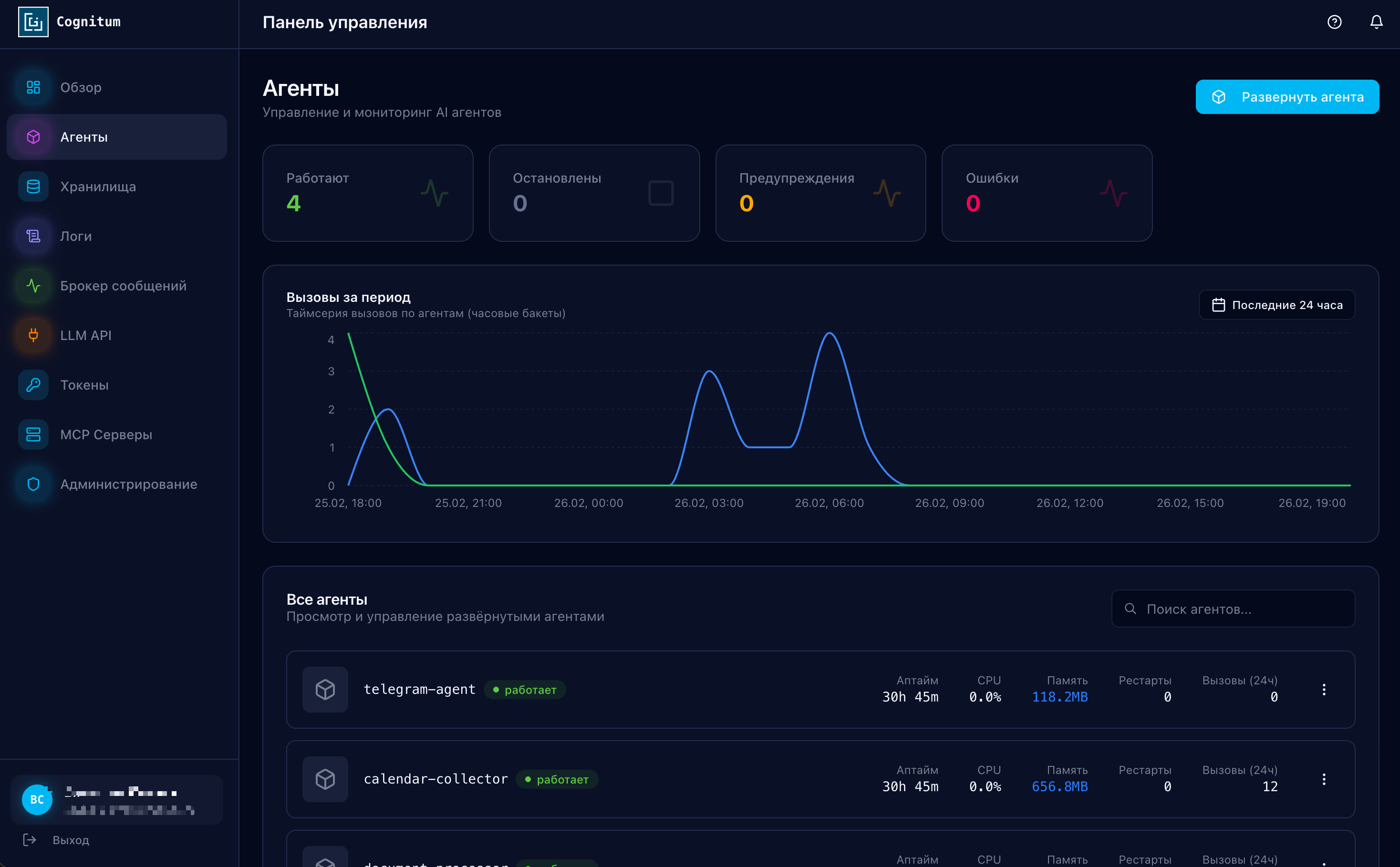Click the Работают status card
The image size is (1400, 867).
point(368,193)
